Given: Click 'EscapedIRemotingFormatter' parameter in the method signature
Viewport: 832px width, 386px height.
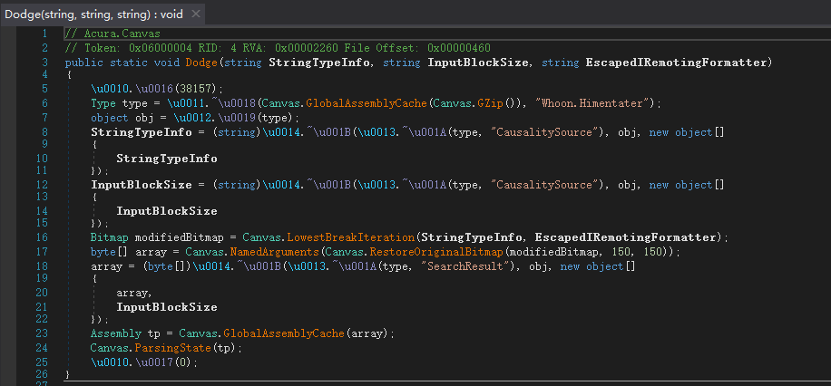Looking at the screenshot, I should (x=676, y=63).
